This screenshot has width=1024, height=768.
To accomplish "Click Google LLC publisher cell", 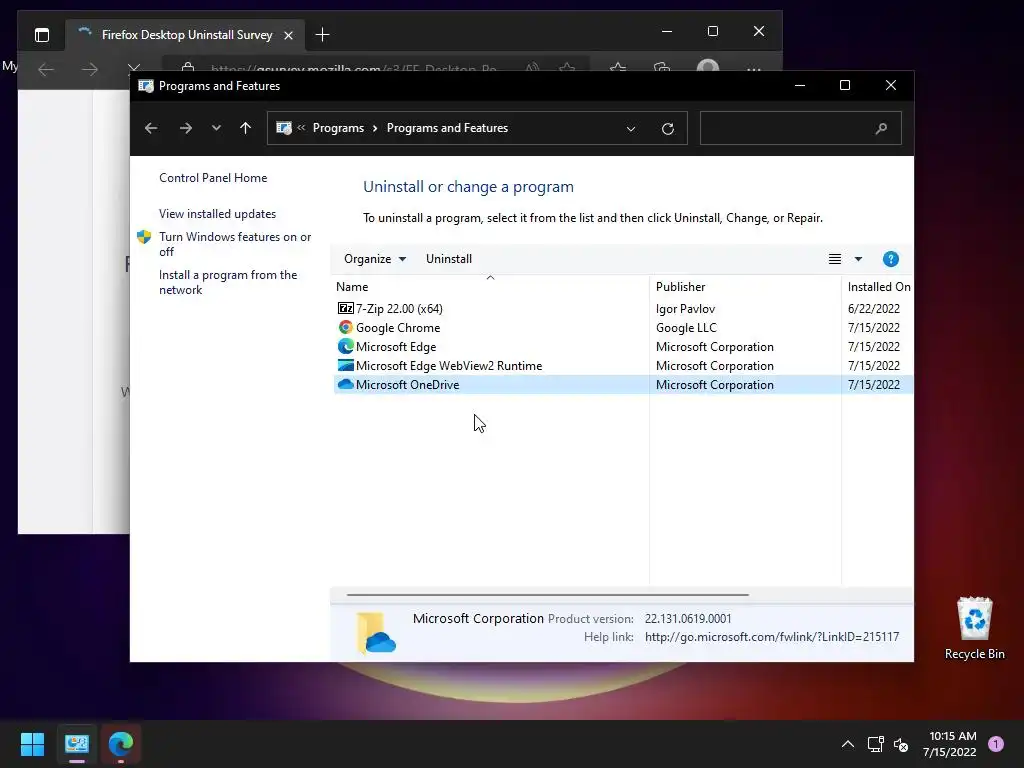I will pos(686,328).
